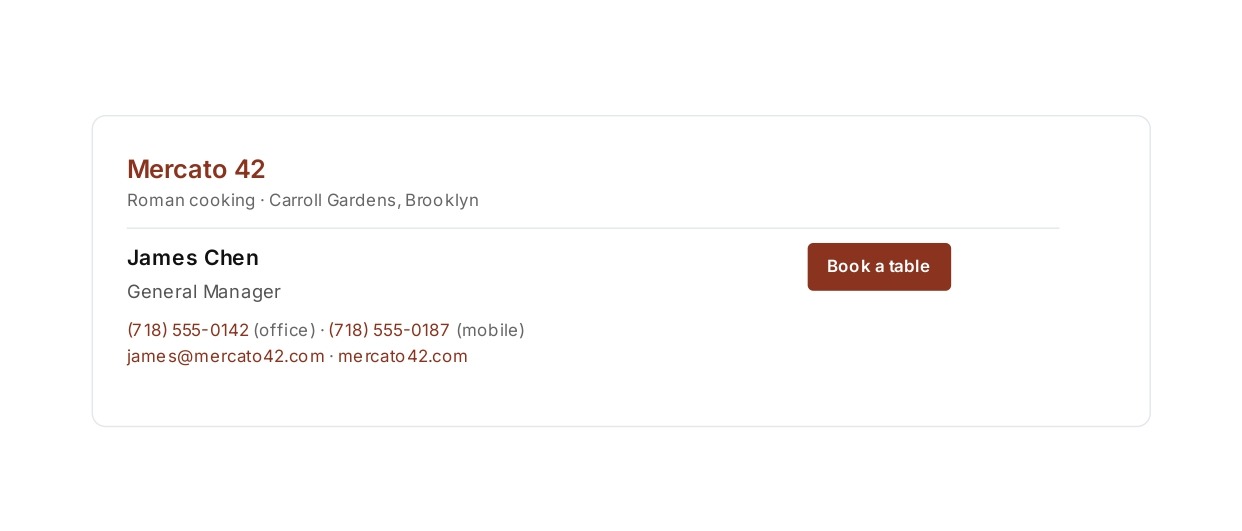This screenshot has height=531, width=1242.
Task: Click the (office) label
Action: coord(284,330)
